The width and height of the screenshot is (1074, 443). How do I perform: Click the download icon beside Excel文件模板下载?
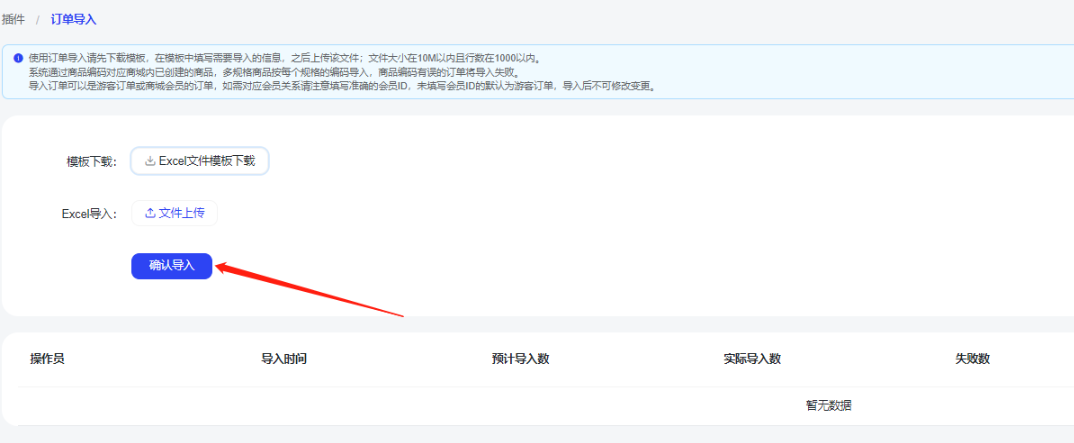150,160
